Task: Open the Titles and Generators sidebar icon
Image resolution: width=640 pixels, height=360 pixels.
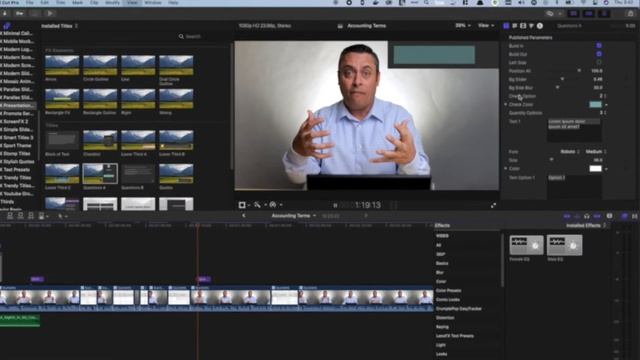Action: coord(6,26)
